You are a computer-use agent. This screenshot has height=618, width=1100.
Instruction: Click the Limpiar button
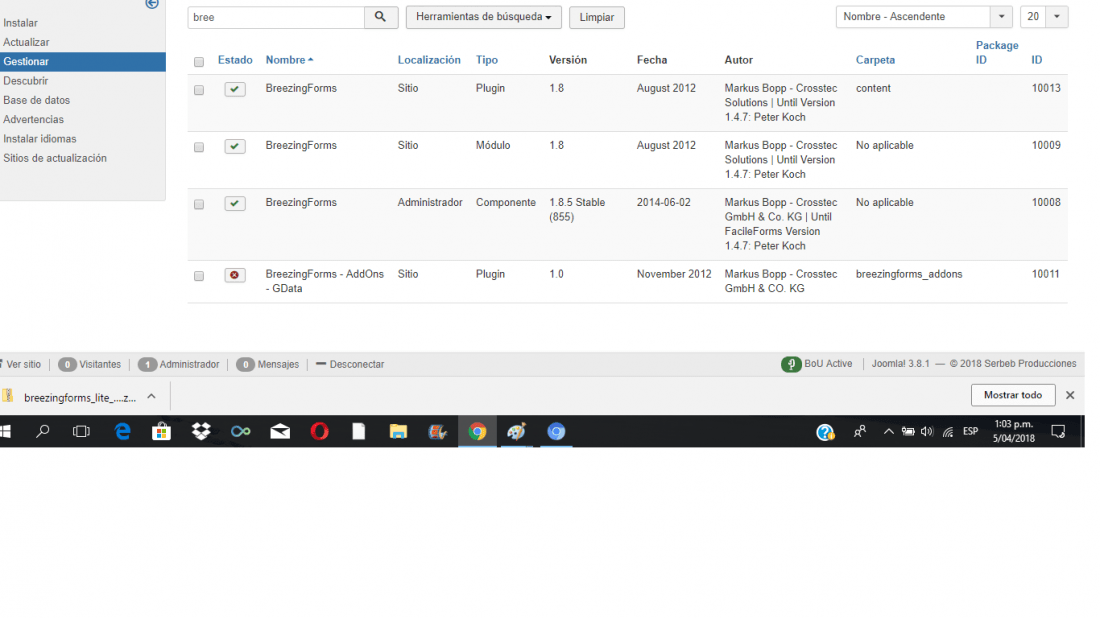596,17
